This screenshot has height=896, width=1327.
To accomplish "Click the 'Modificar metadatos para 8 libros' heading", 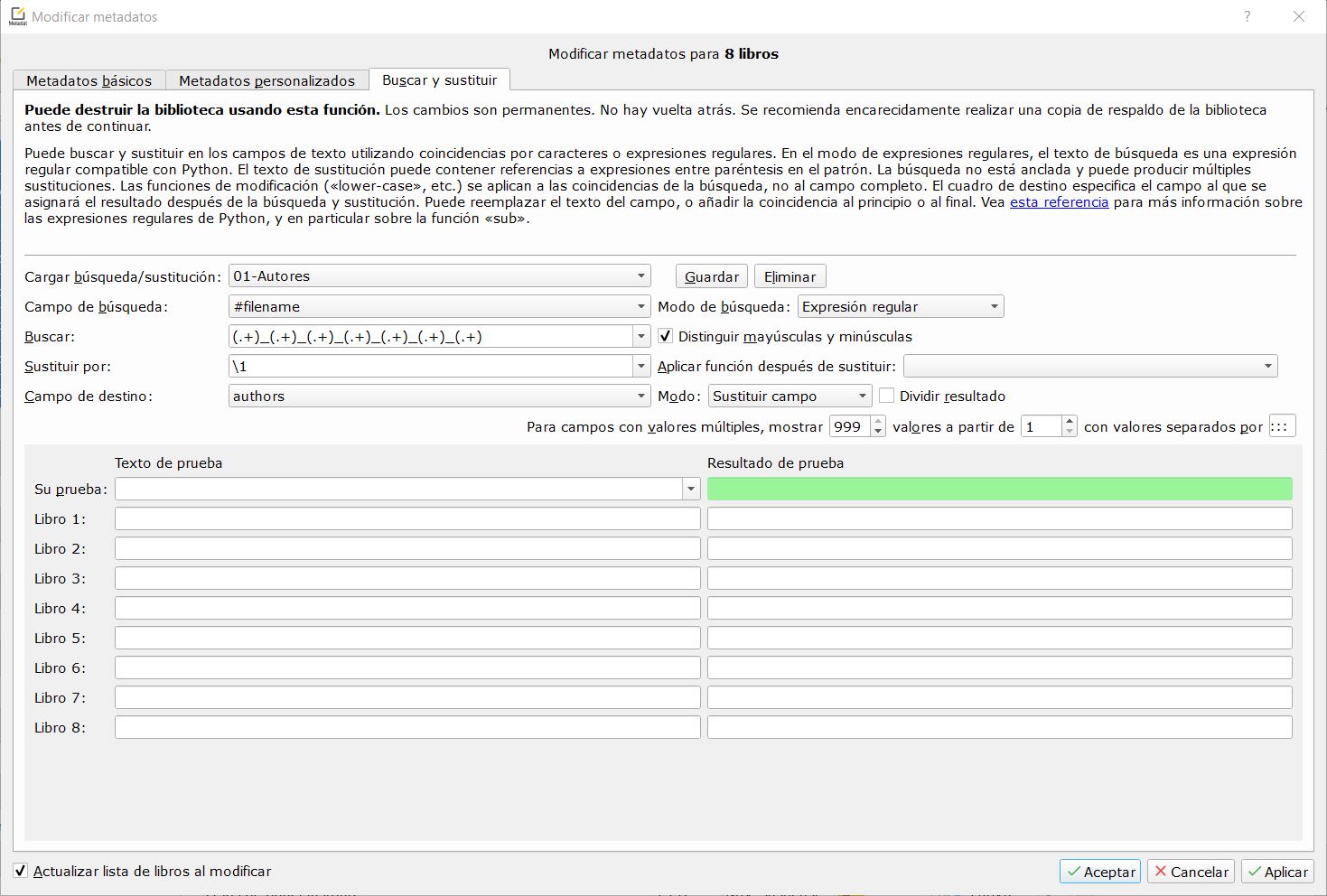I will tap(663, 54).
